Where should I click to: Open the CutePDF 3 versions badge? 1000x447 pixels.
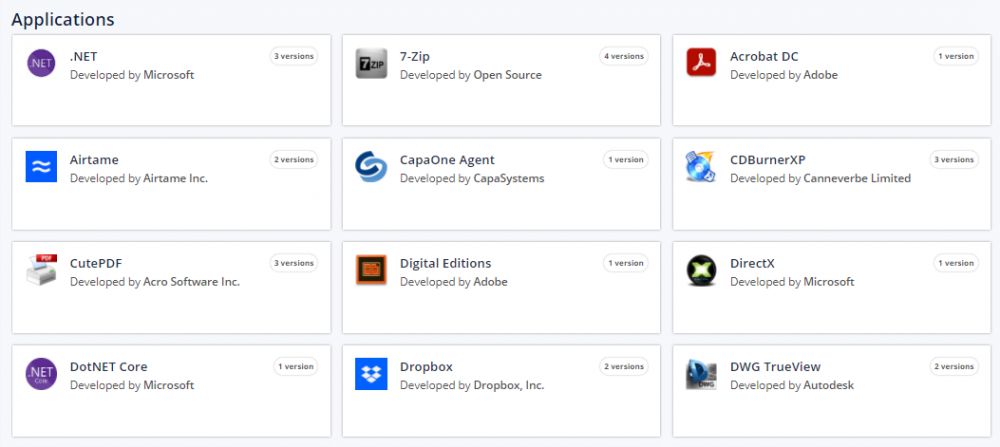[x=293, y=263]
